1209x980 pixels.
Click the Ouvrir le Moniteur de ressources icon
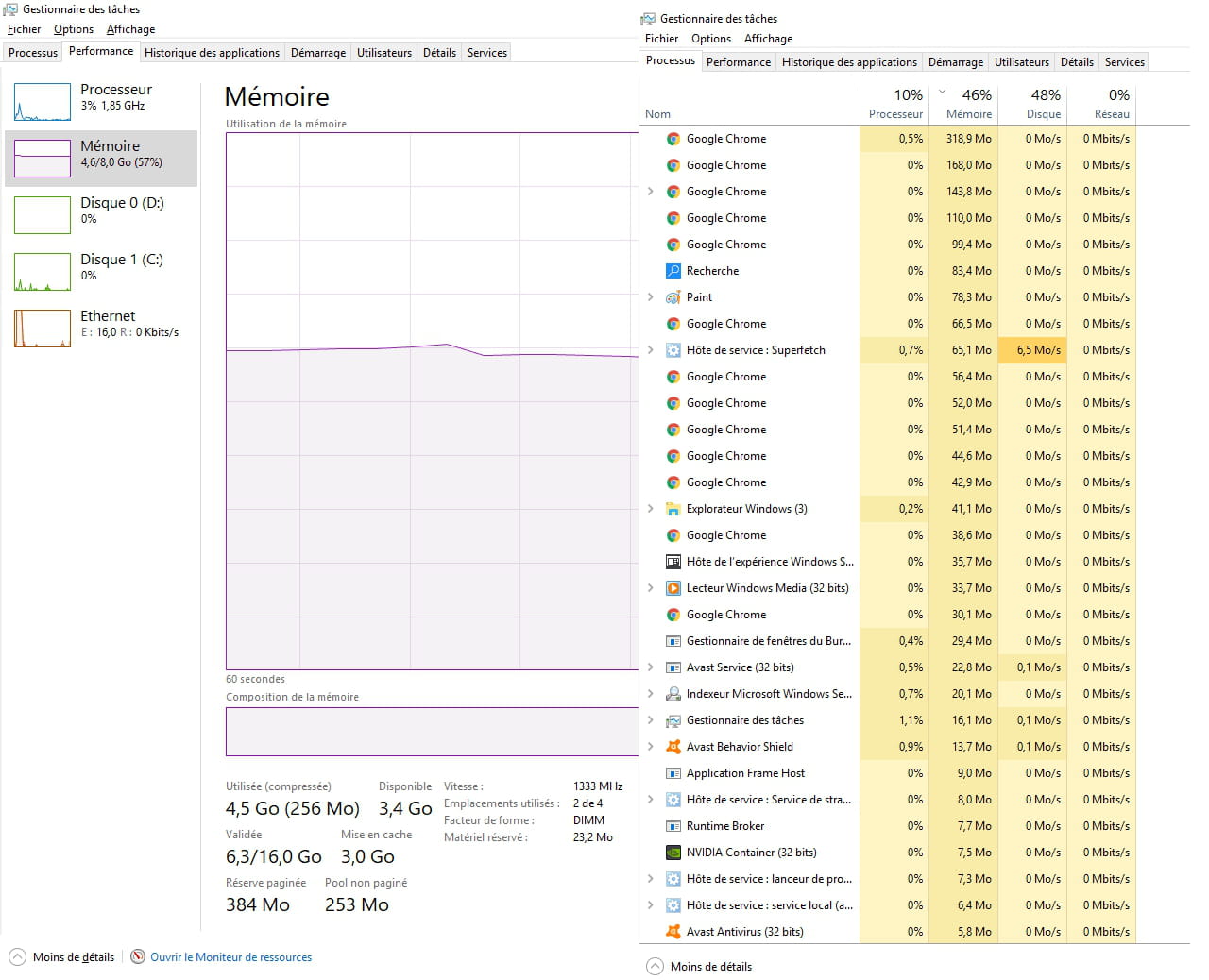click(138, 956)
